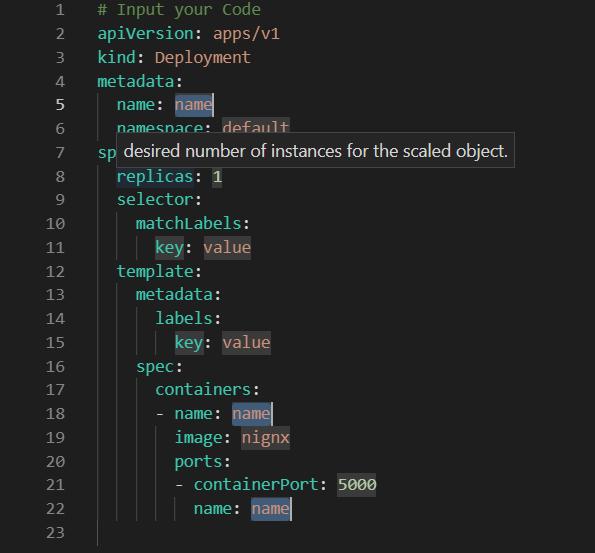Click line number 5 in the gutter
Screen dimensions: 595x553
(x=60, y=105)
